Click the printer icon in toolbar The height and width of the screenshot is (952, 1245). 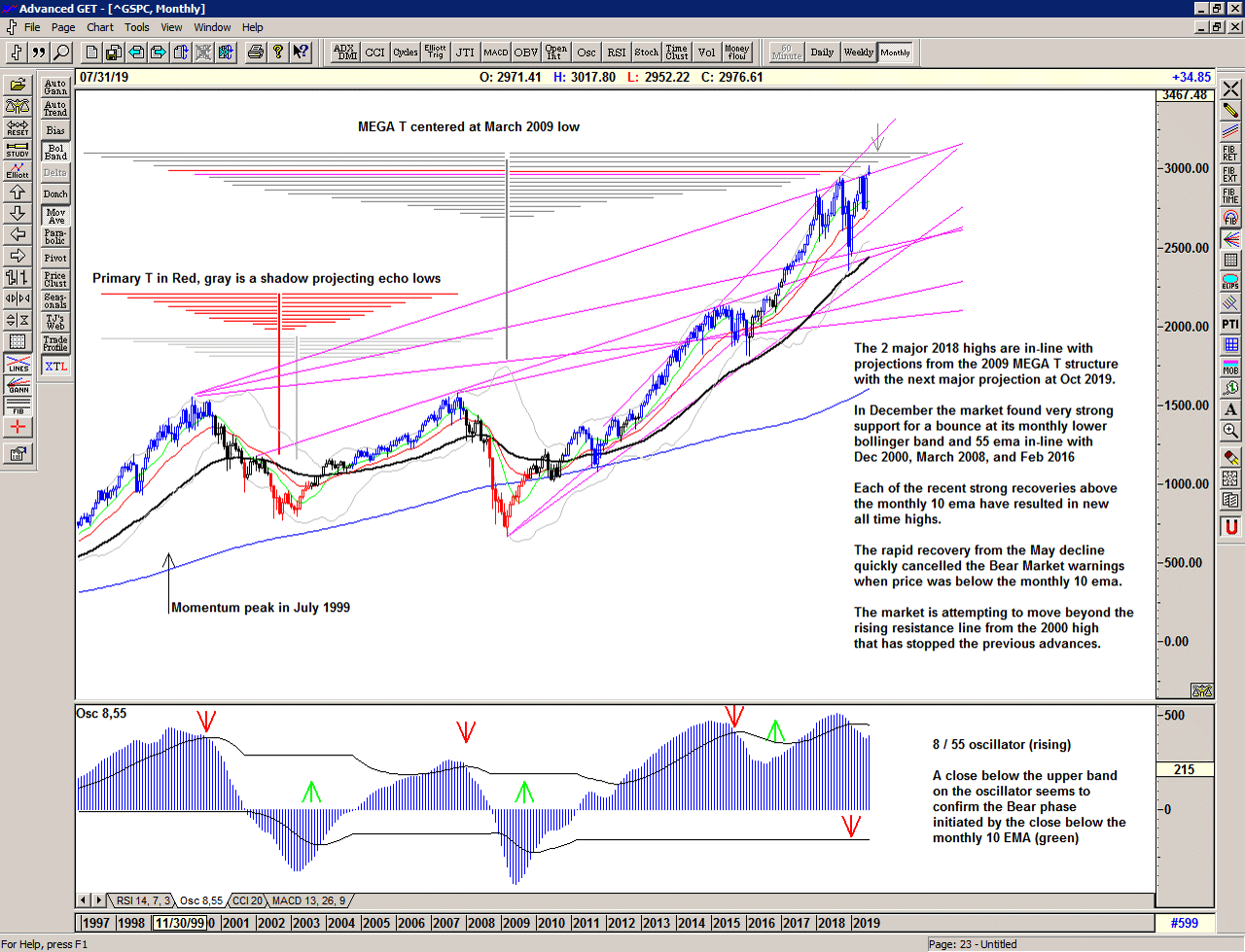point(255,53)
